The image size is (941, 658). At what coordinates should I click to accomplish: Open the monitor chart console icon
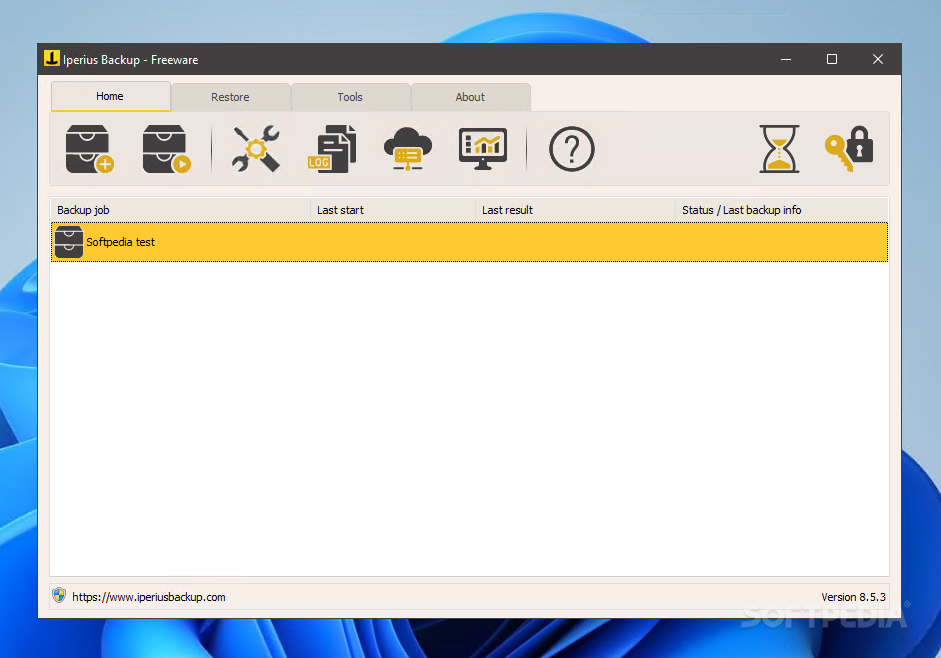pyautogui.click(x=483, y=148)
